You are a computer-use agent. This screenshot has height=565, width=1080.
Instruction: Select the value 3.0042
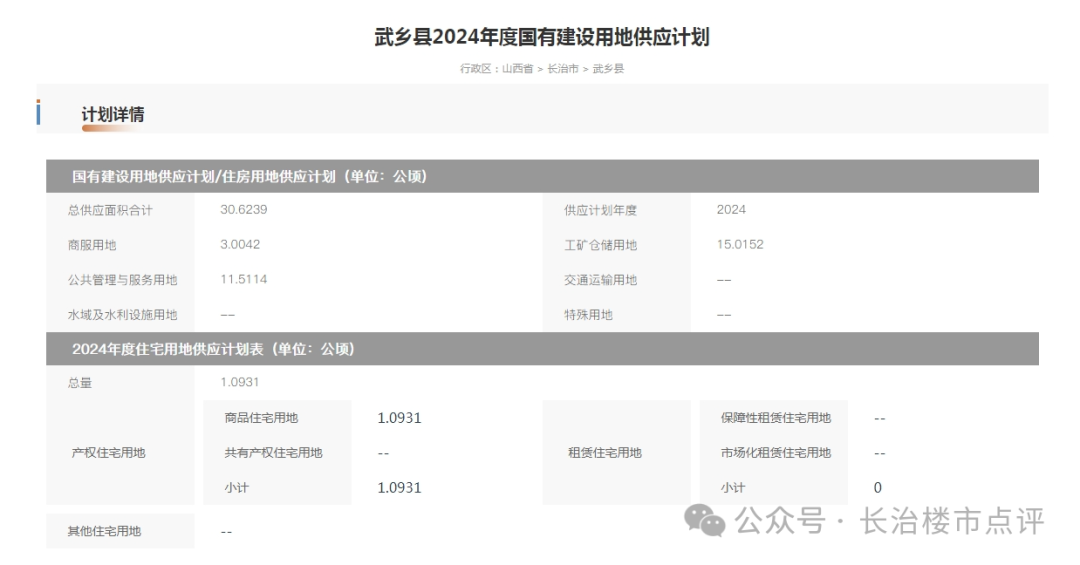click(240, 245)
